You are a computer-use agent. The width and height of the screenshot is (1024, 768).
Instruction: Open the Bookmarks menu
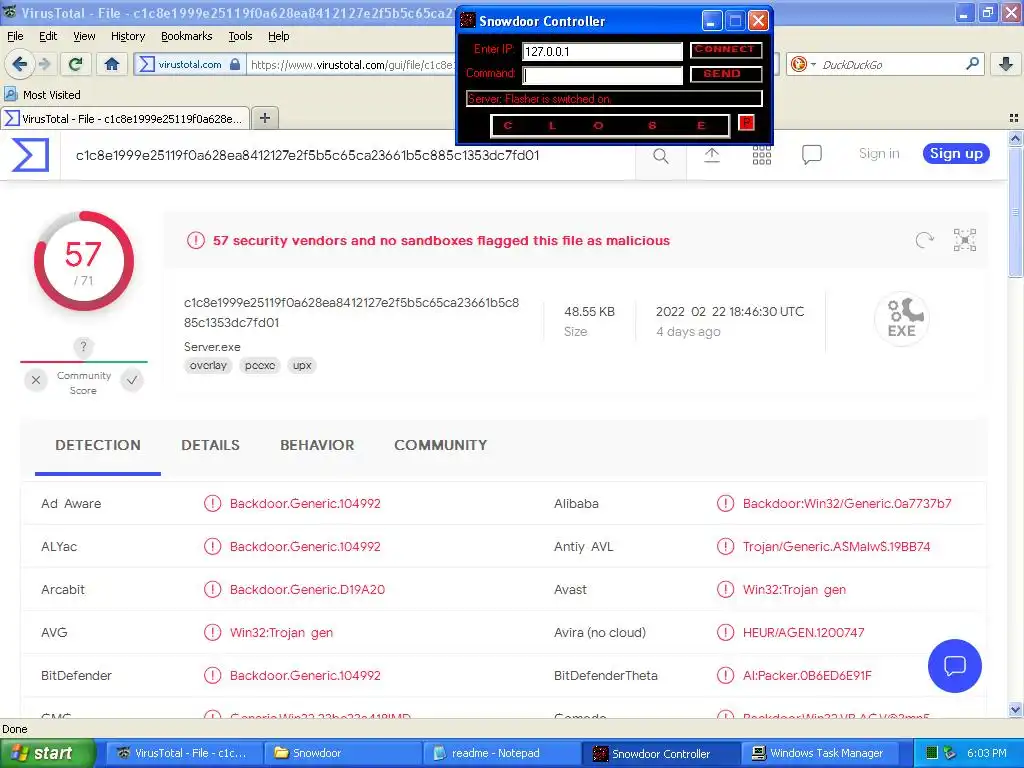[x=186, y=36]
